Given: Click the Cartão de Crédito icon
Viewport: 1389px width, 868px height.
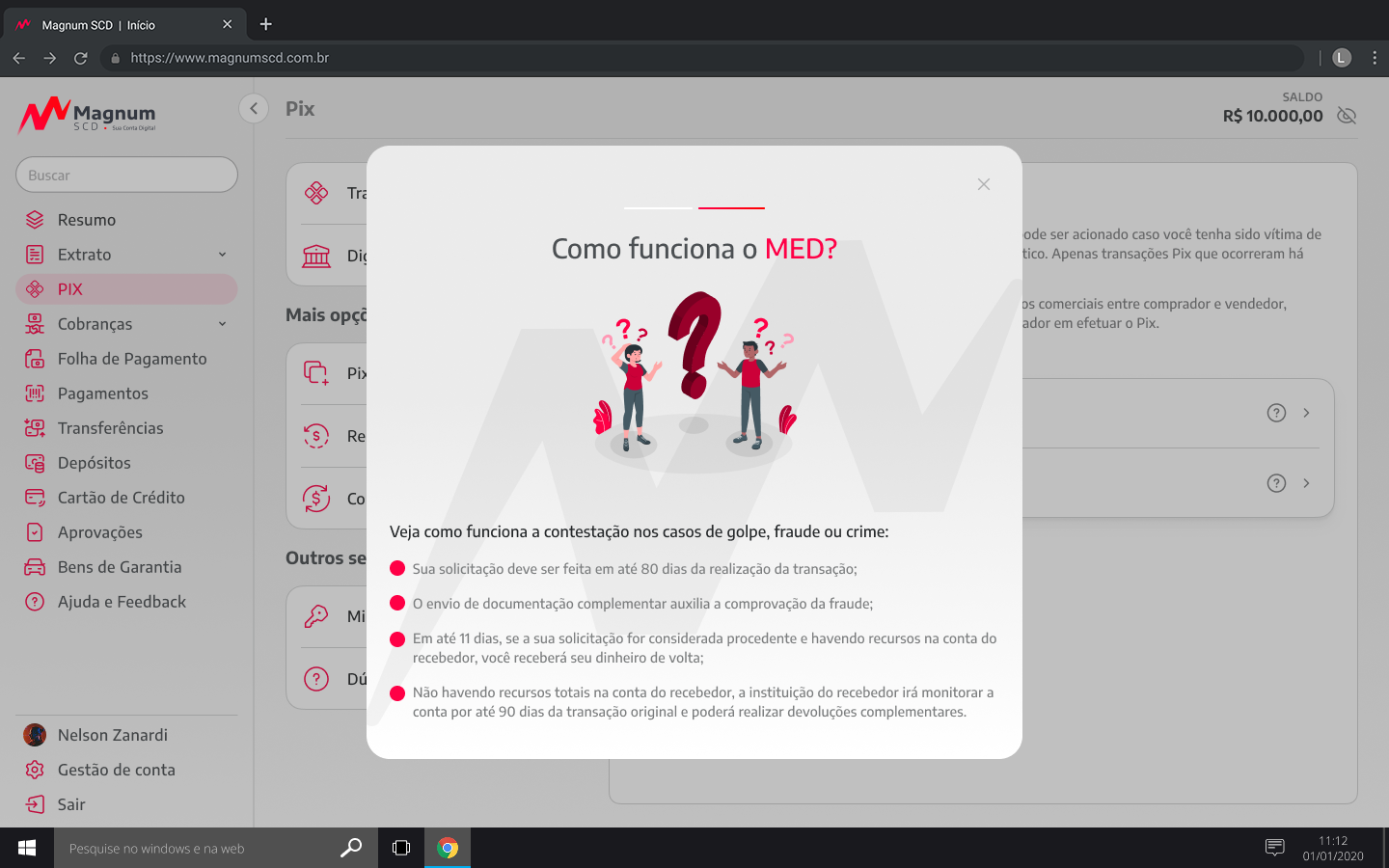Looking at the screenshot, I should [x=35, y=498].
